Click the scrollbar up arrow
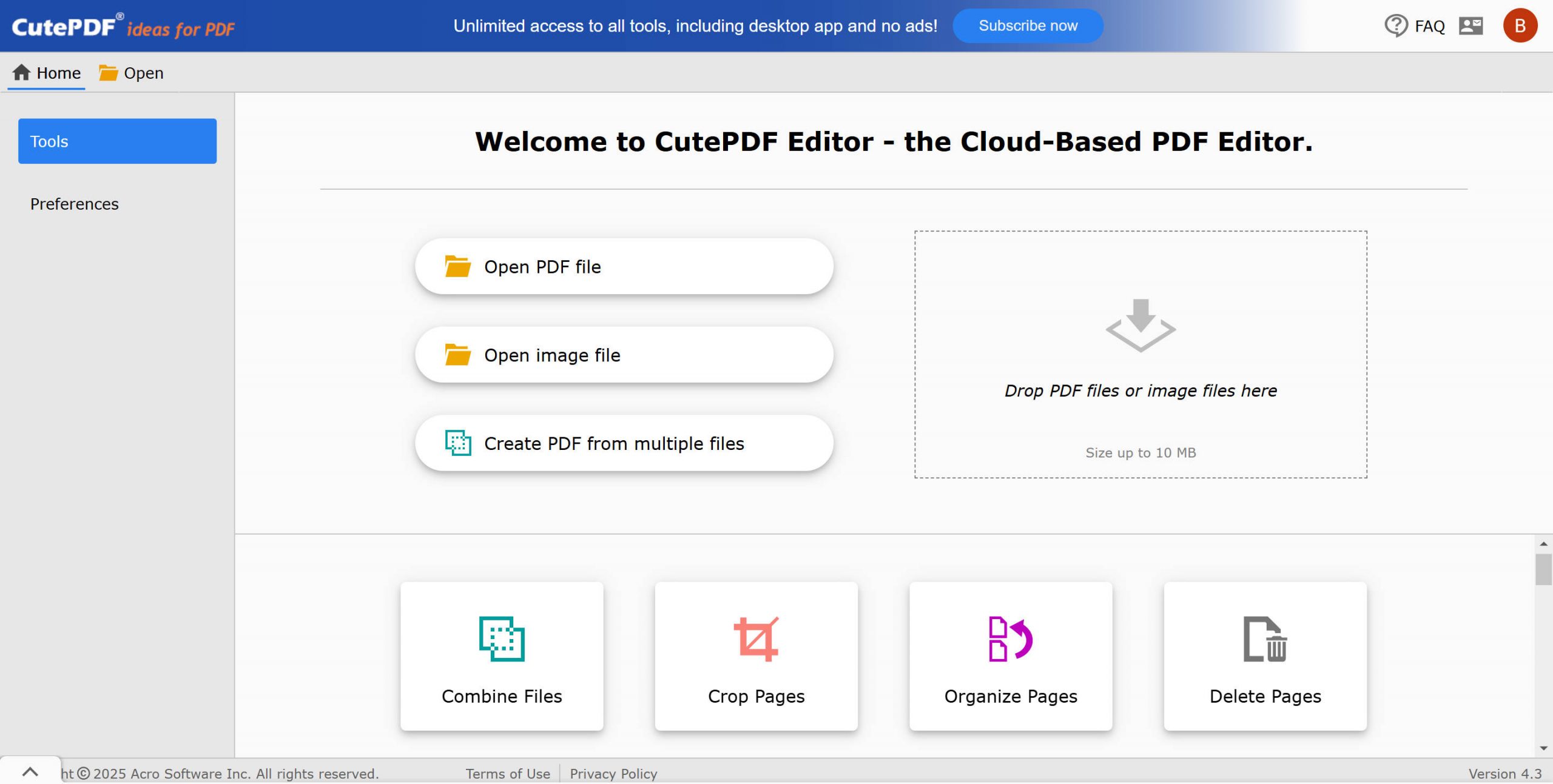This screenshot has height=784, width=1553. pos(1543,544)
